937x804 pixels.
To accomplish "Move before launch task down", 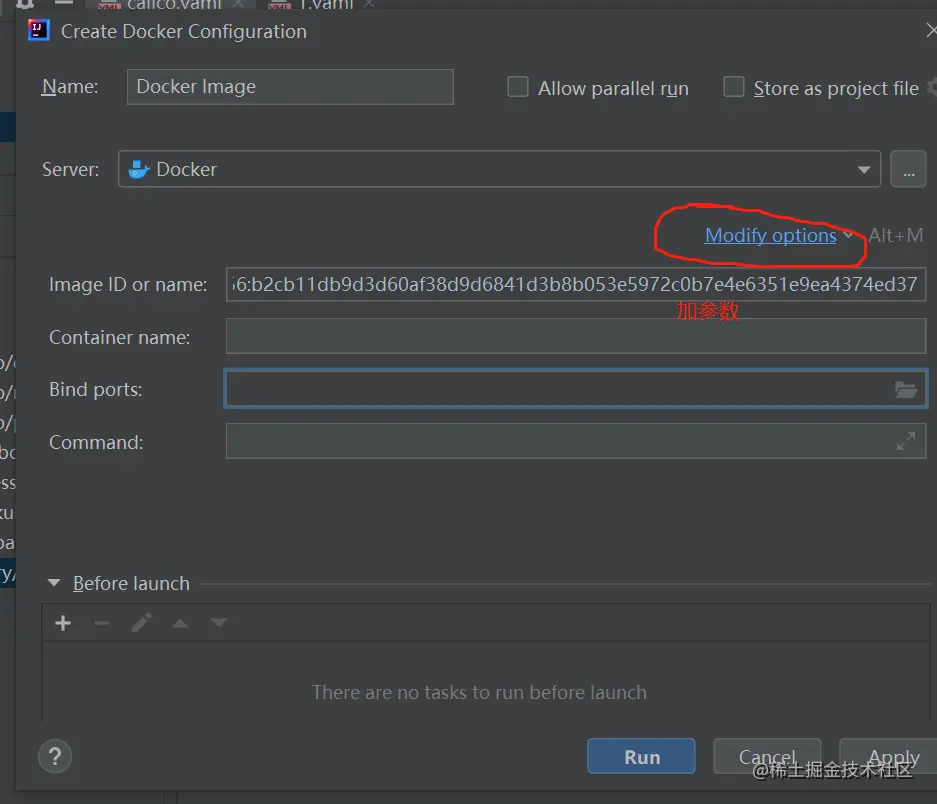I will [219, 623].
